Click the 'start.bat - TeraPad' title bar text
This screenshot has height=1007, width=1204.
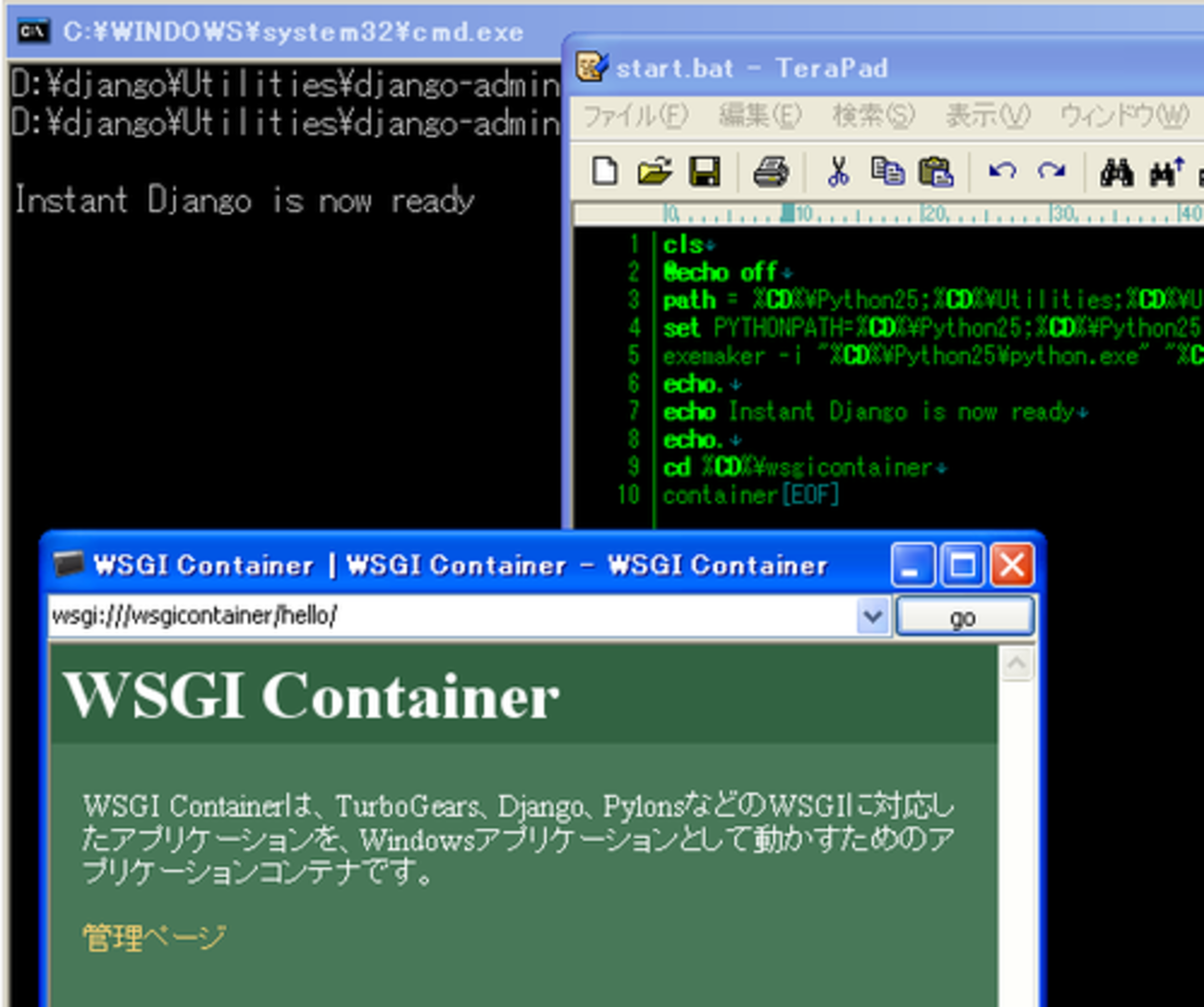[x=751, y=69]
